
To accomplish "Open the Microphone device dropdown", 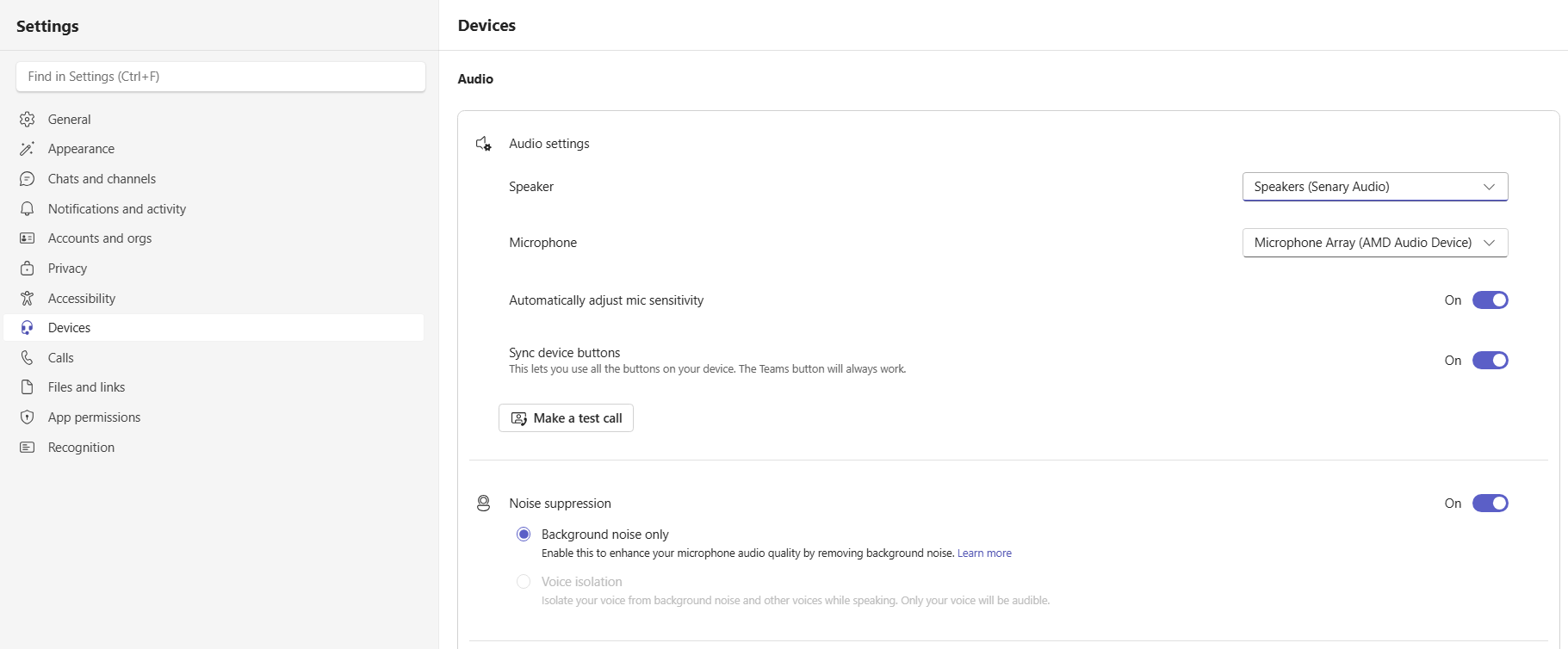I will pos(1375,243).
